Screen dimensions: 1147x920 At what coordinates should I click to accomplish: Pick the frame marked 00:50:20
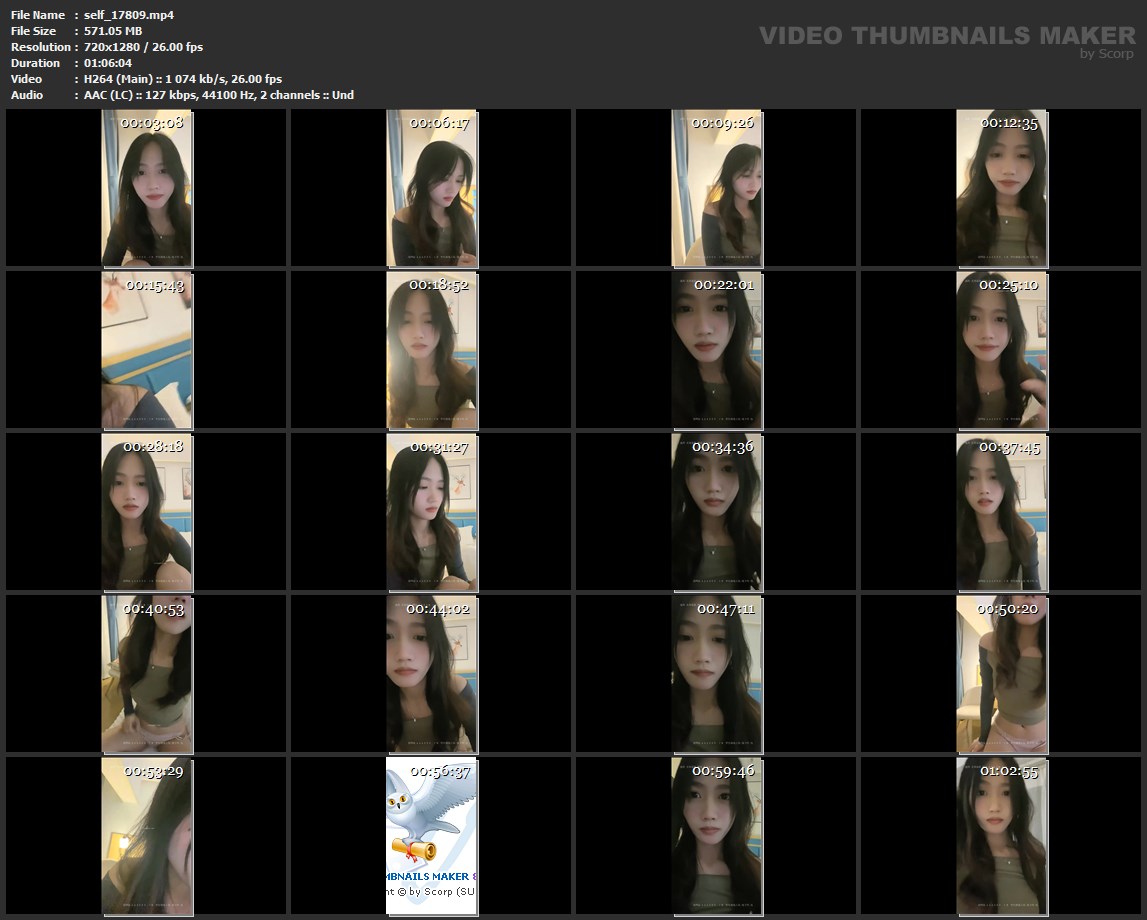(1001, 674)
